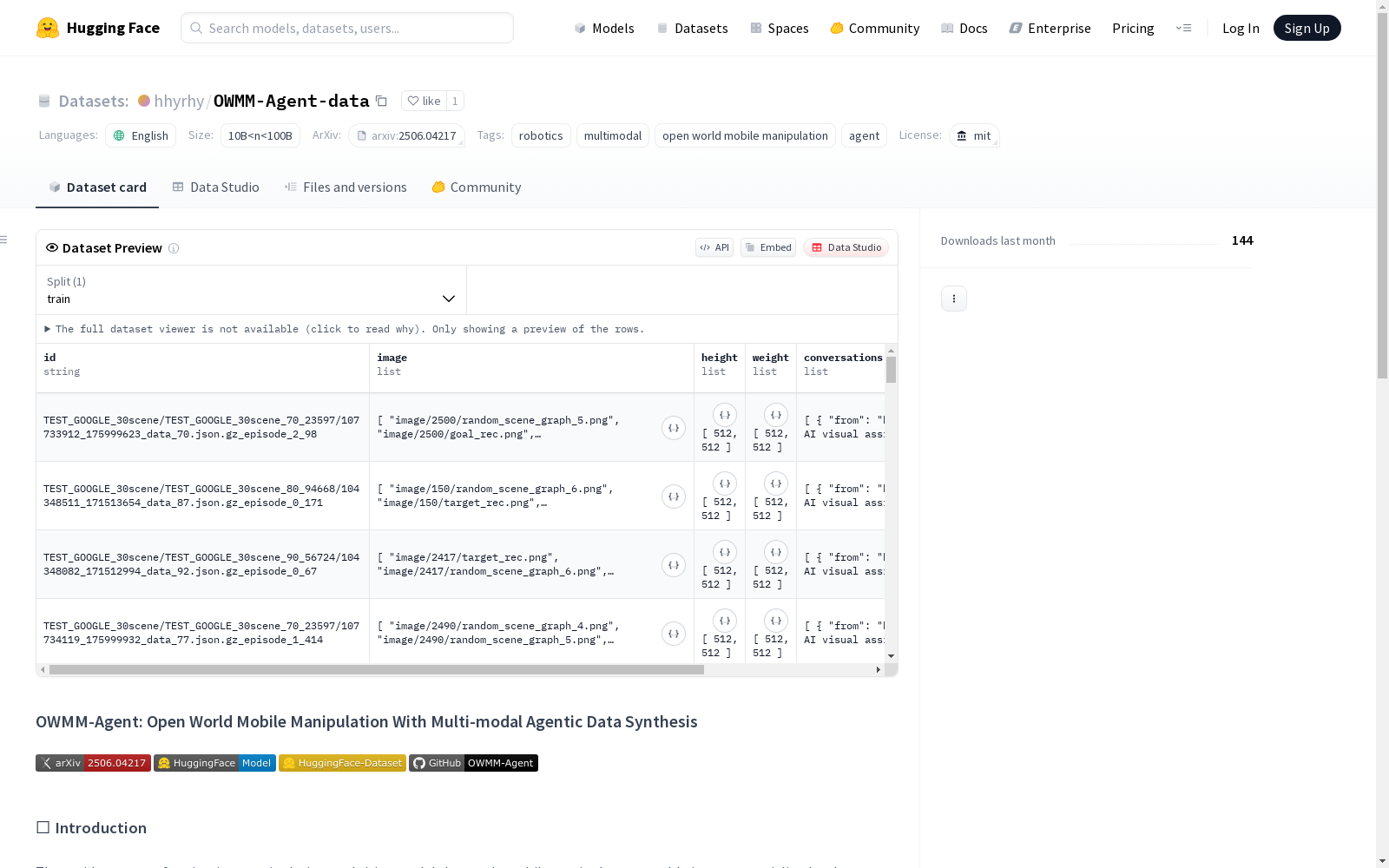Expand height cell in episode_0_171 row
This screenshot has height=868, width=1389.
coord(725,483)
